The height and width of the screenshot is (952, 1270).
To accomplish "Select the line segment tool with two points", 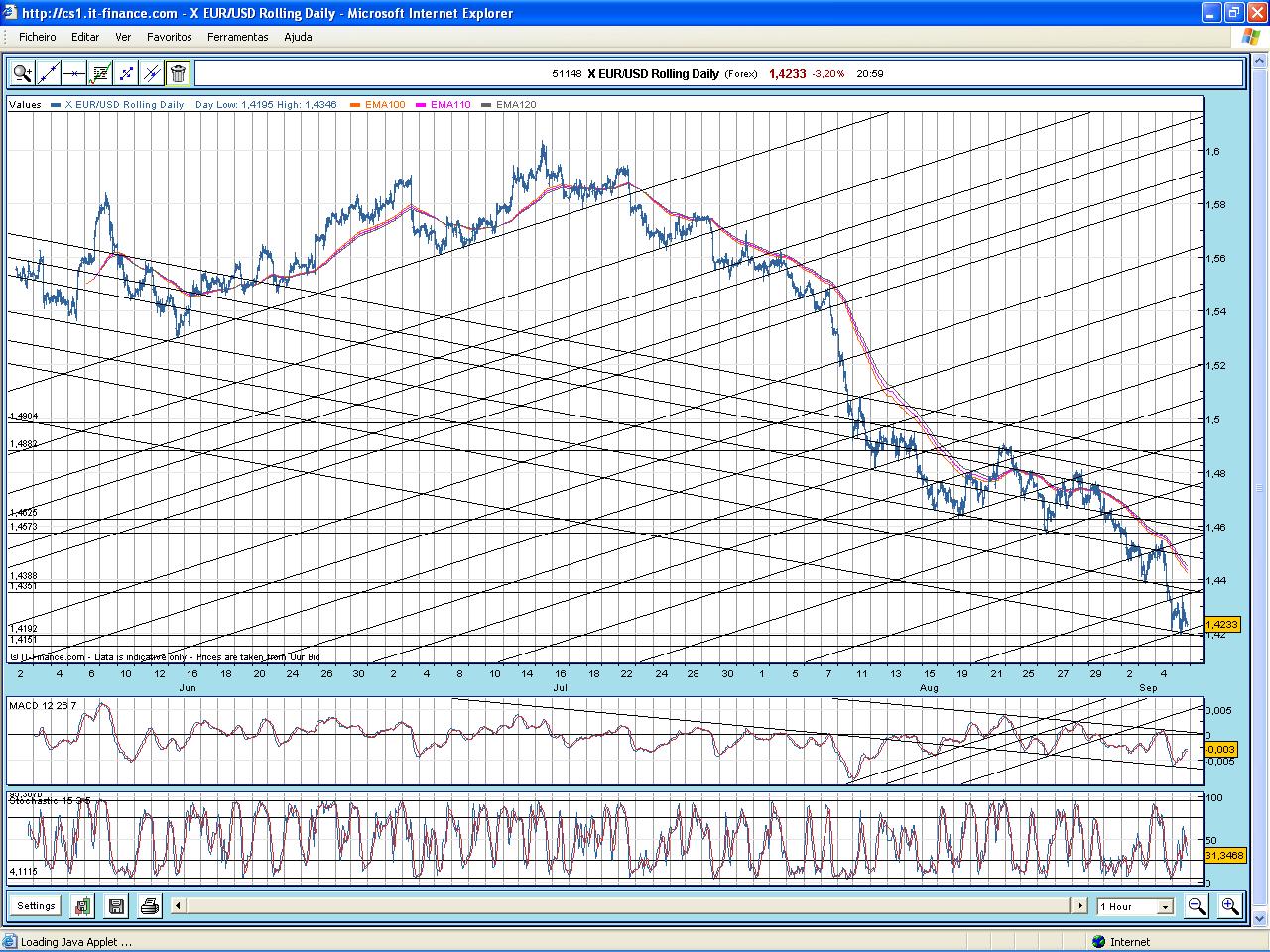I will [126, 73].
